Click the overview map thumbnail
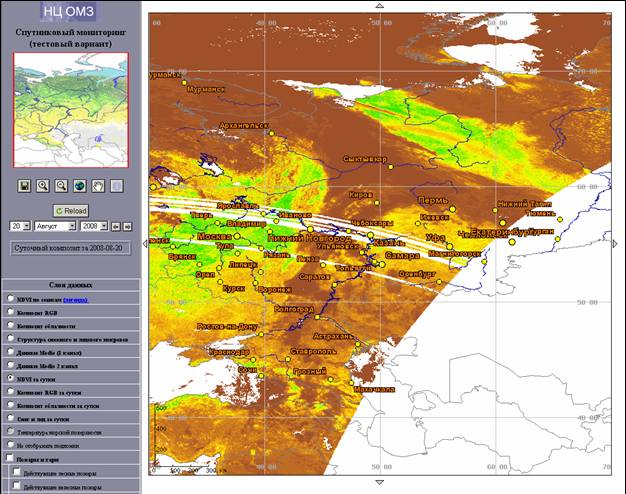626x494 pixels. click(x=70, y=110)
